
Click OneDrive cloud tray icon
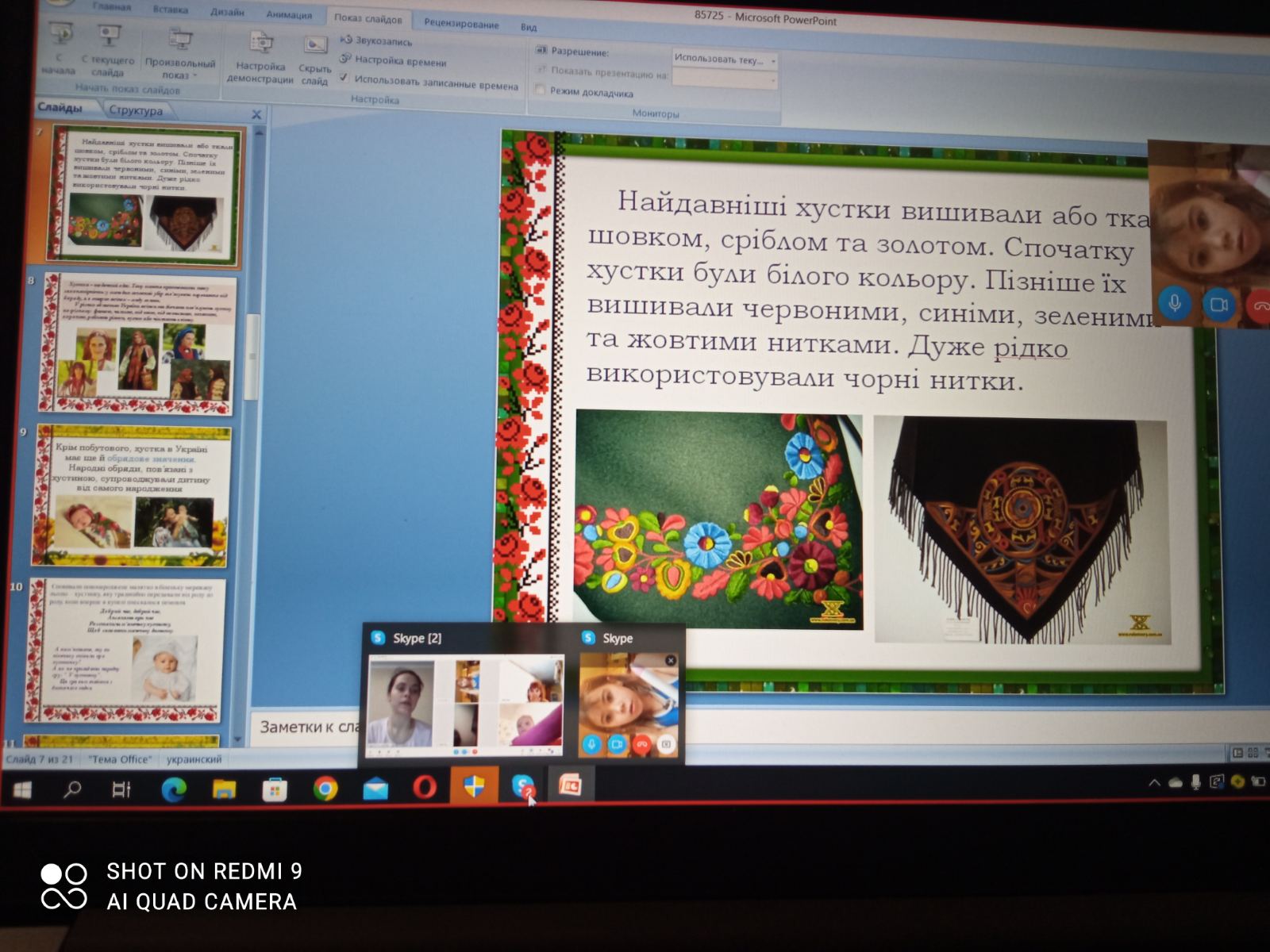(1176, 782)
